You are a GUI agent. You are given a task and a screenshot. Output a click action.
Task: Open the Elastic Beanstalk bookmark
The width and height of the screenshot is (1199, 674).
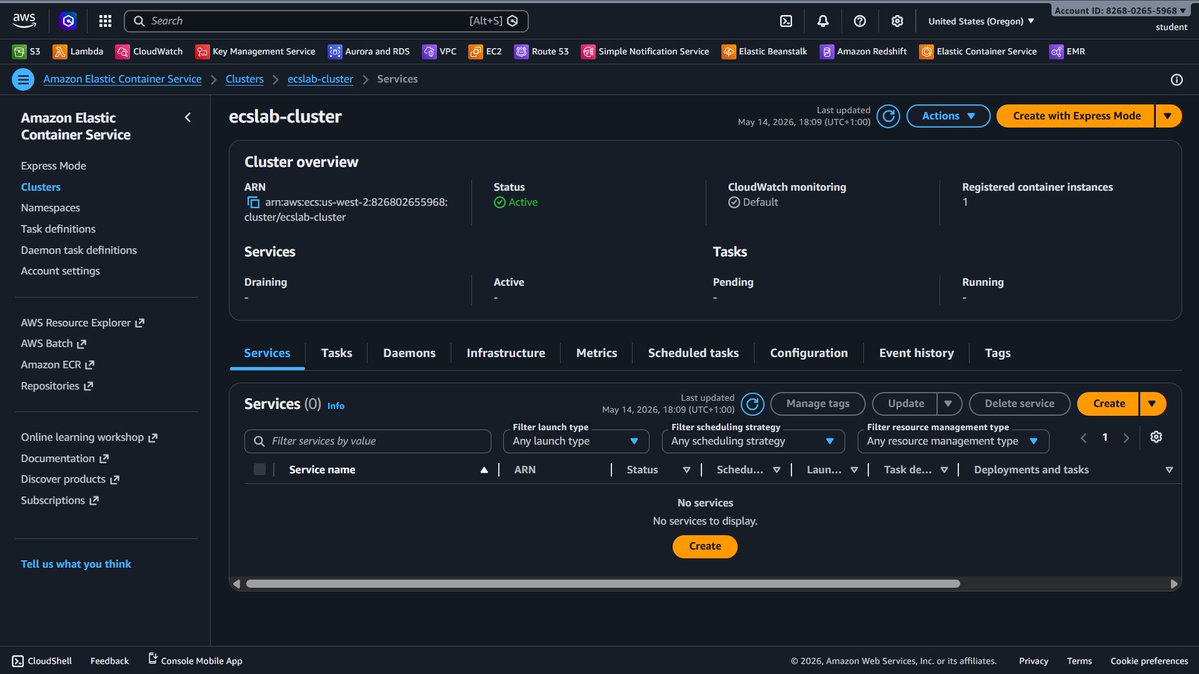tap(765, 51)
